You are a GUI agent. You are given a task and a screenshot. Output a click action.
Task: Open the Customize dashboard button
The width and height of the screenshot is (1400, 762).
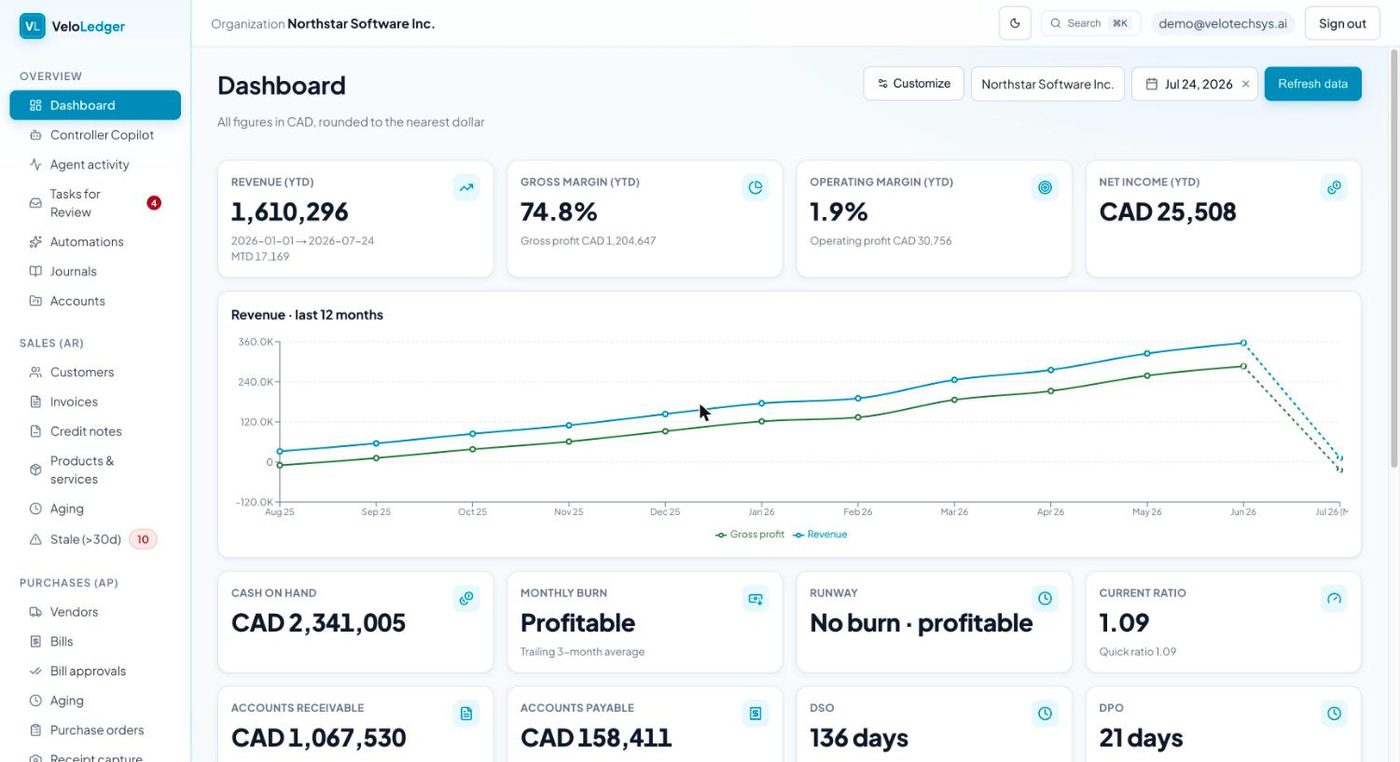pyautogui.click(x=914, y=84)
